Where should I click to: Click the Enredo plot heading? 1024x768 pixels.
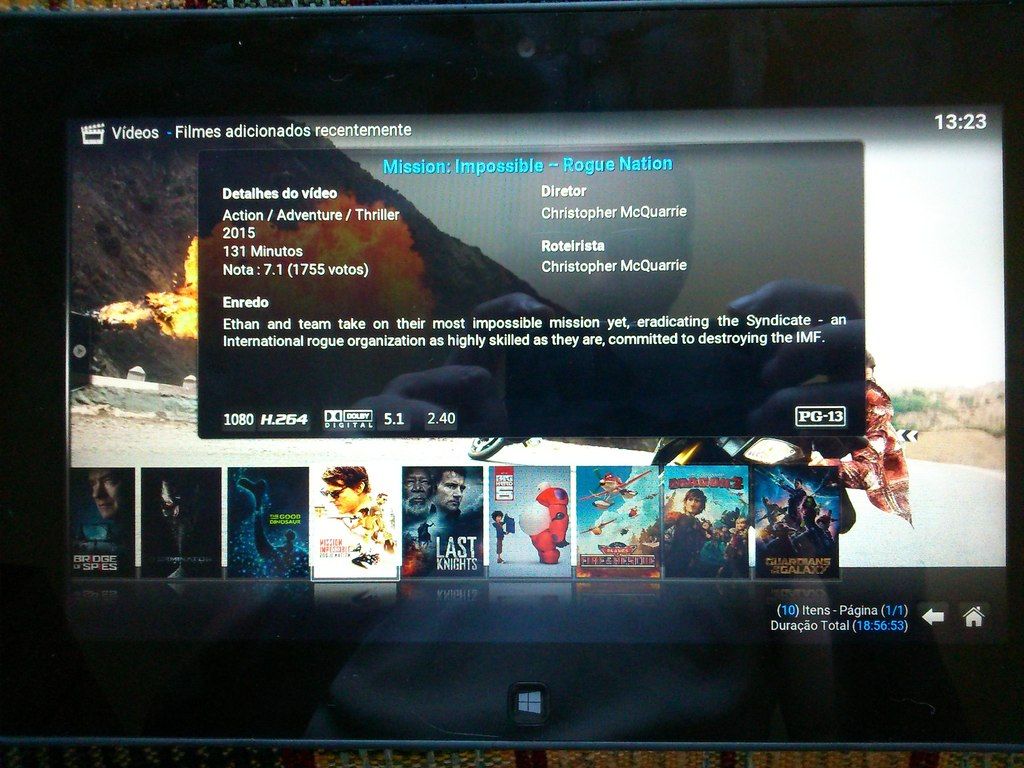[x=246, y=302]
